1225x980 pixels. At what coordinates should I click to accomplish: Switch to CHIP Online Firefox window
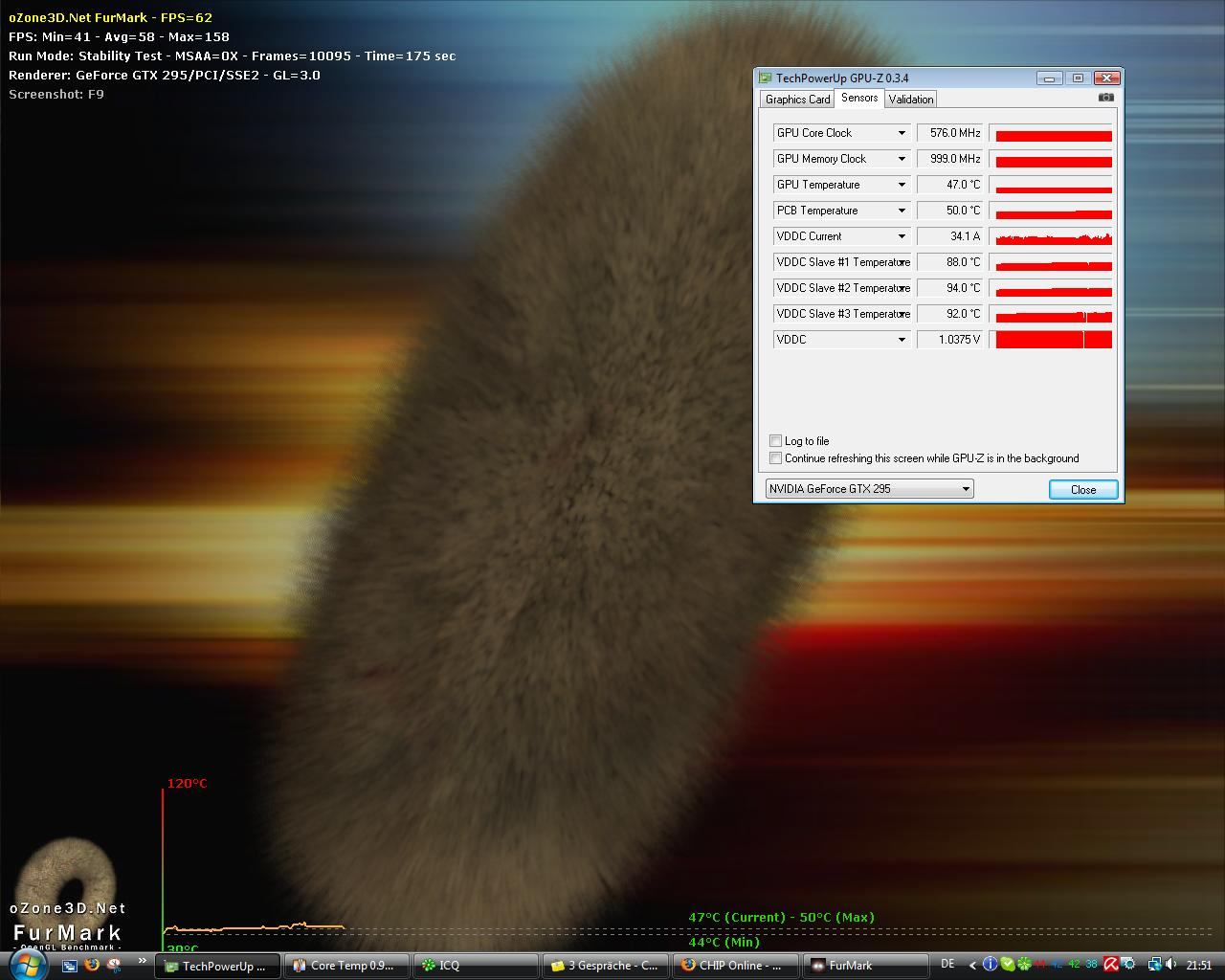pyautogui.click(x=735, y=966)
